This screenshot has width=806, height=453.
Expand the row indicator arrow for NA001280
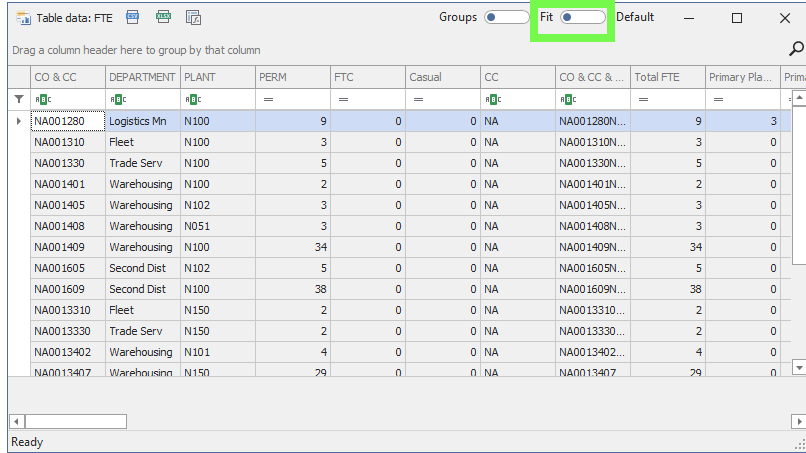(x=18, y=121)
